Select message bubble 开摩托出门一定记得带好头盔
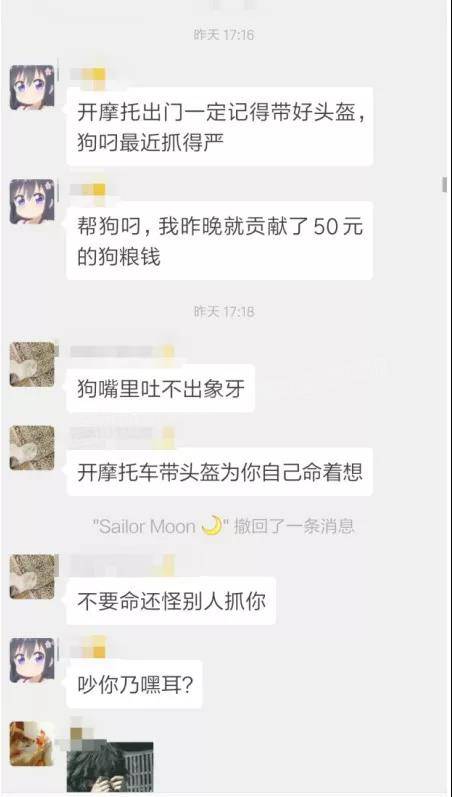This screenshot has width=452, height=797. click(220, 127)
